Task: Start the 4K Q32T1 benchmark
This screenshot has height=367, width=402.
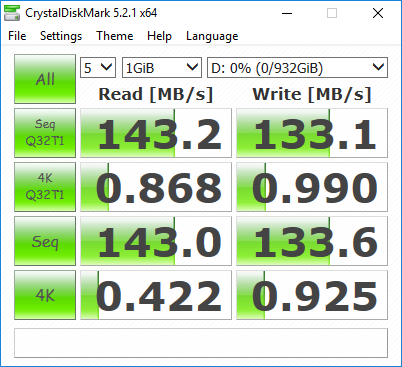Action: click(x=45, y=187)
